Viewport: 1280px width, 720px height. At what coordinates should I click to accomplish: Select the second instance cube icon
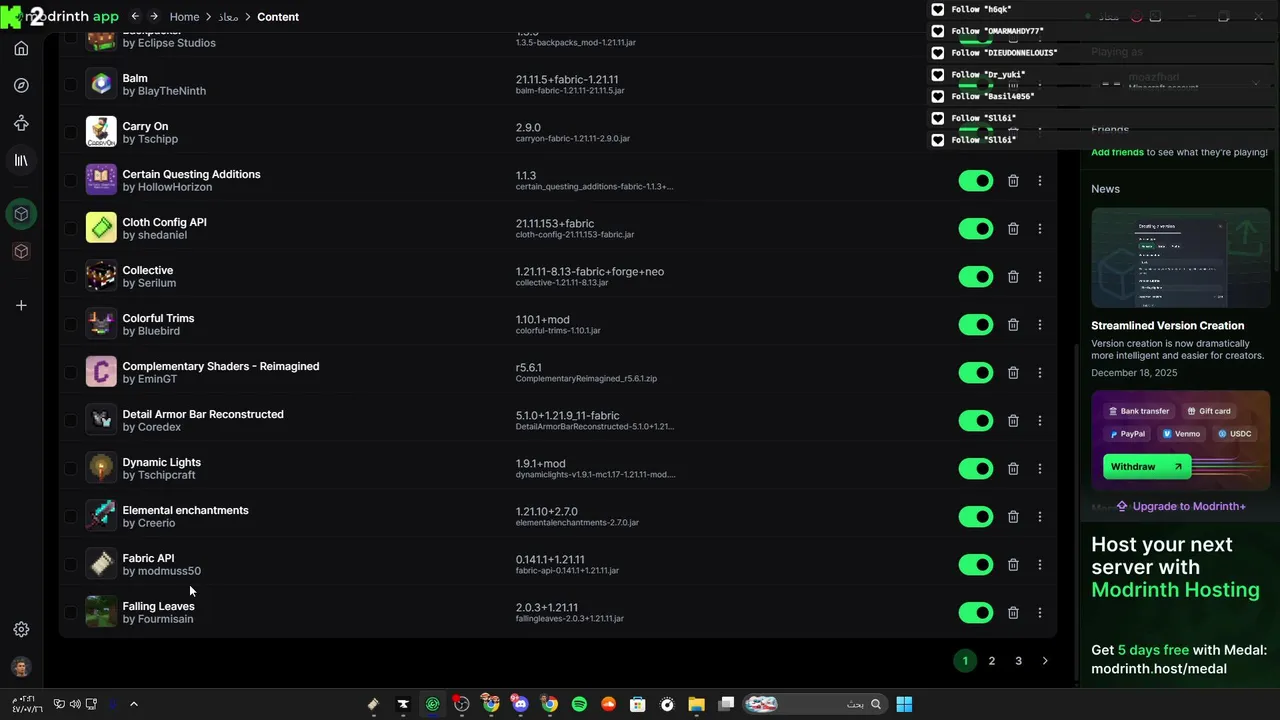pos(21,252)
